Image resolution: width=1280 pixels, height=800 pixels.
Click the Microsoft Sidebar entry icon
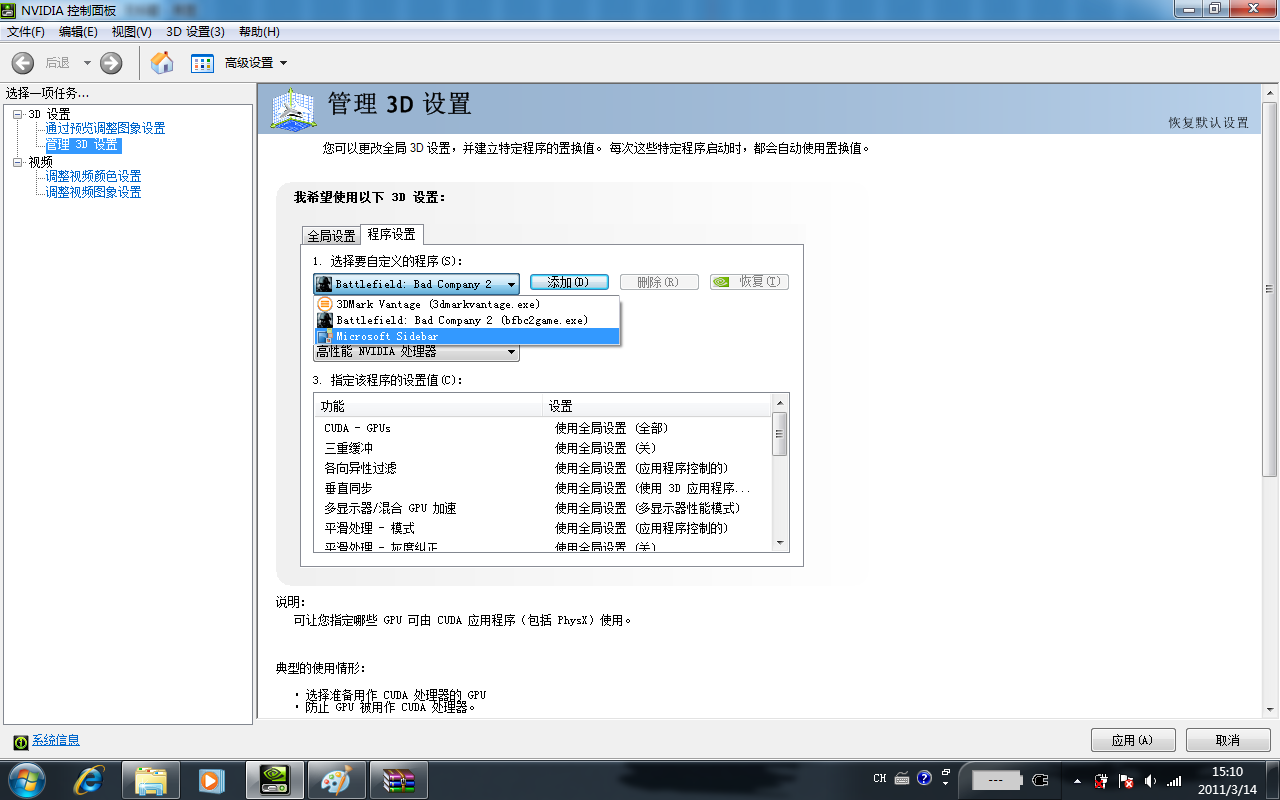point(324,337)
